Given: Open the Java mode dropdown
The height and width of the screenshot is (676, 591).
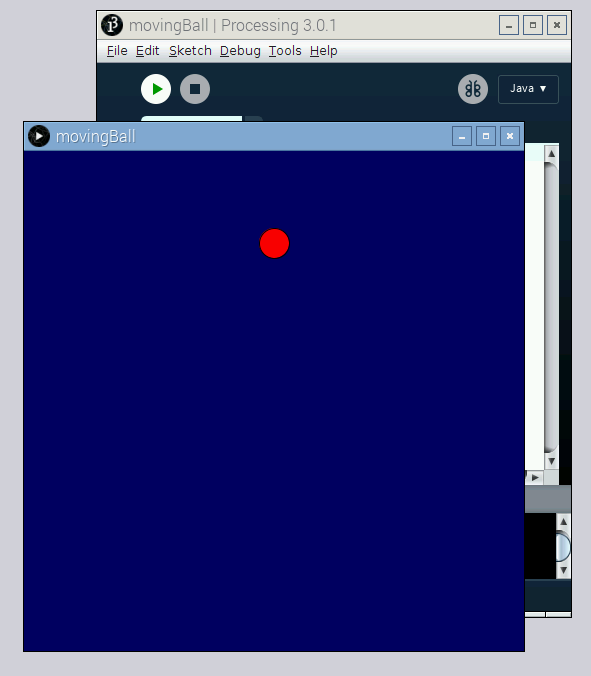Looking at the screenshot, I should [x=528, y=89].
